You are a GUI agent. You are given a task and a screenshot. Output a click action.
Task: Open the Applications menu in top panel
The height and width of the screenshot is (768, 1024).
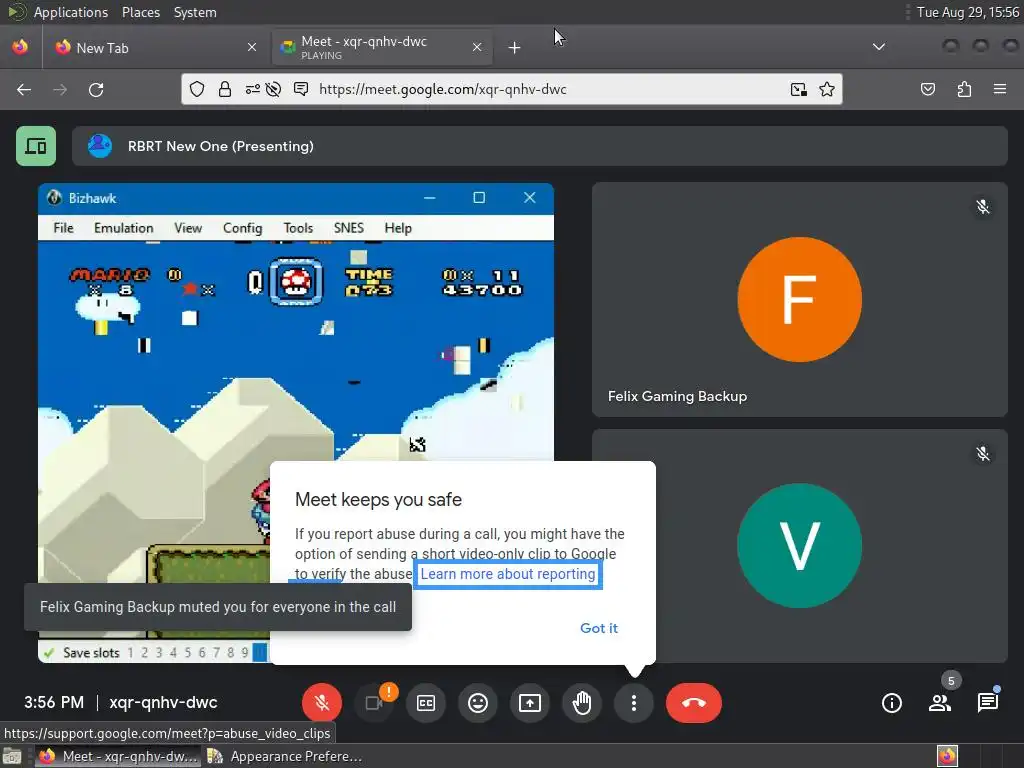coord(71,12)
